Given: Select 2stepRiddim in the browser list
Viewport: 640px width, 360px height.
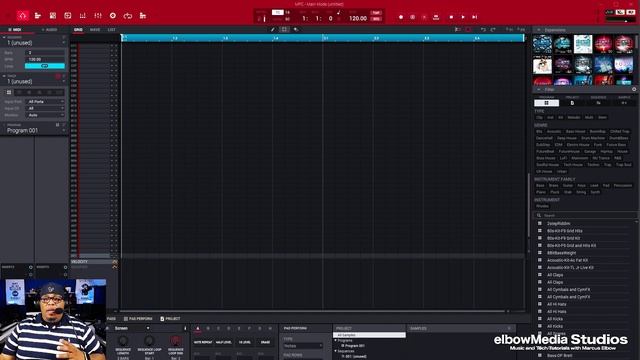Looking at the screenshot, I should point(559,223).
